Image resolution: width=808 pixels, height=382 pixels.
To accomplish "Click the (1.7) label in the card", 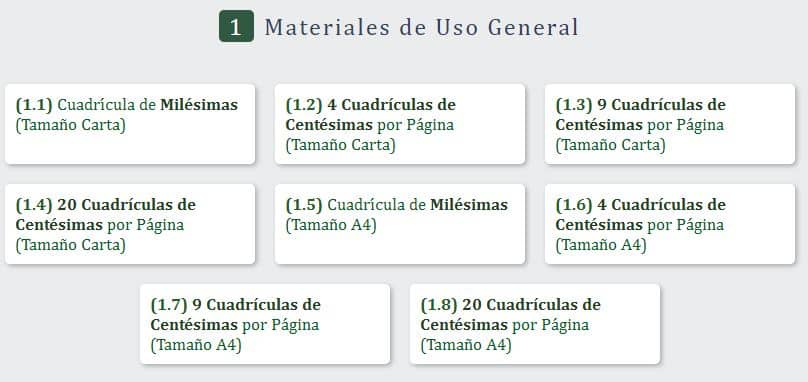I will coord(169,305).
